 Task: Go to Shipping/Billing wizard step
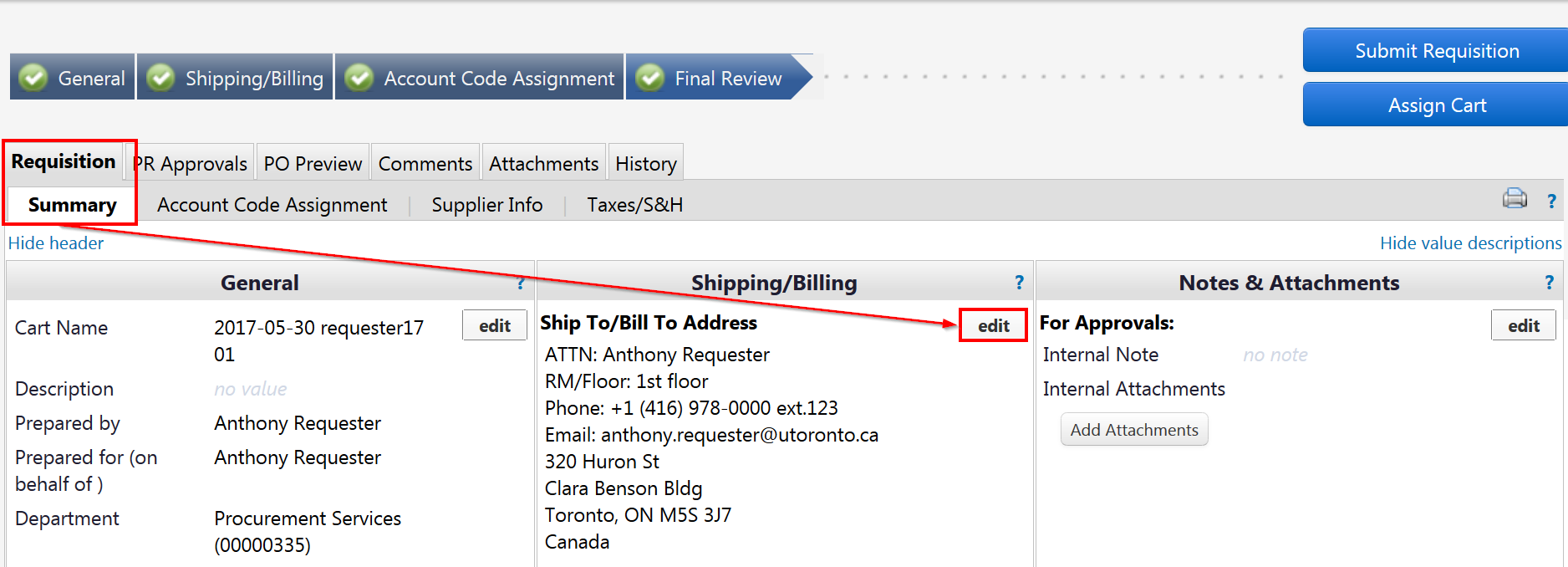(236, 78)
